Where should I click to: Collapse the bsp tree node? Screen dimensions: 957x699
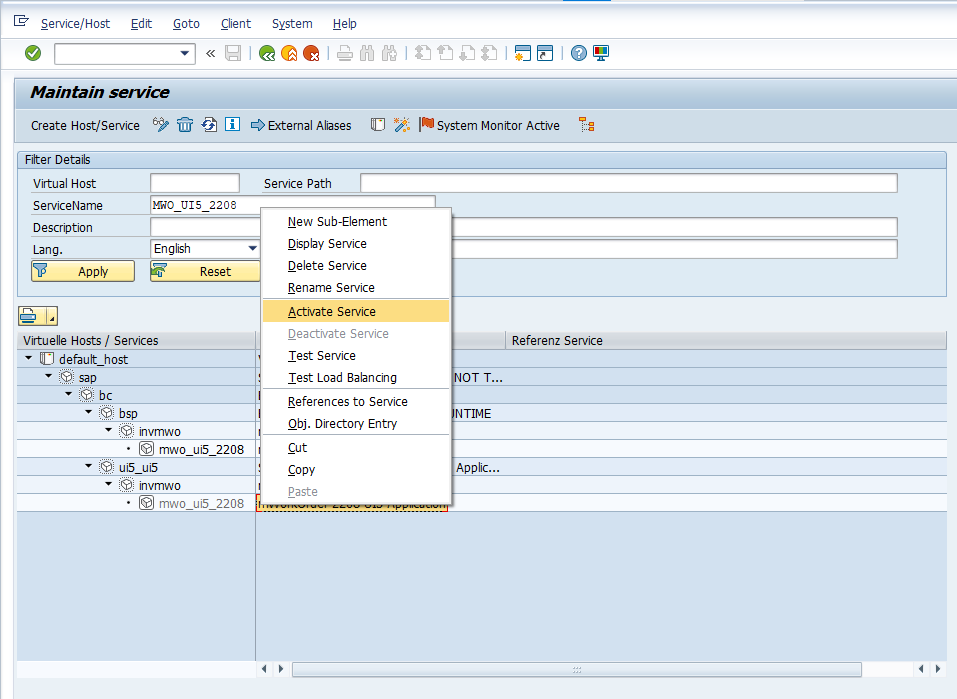(x=88, y=413)
